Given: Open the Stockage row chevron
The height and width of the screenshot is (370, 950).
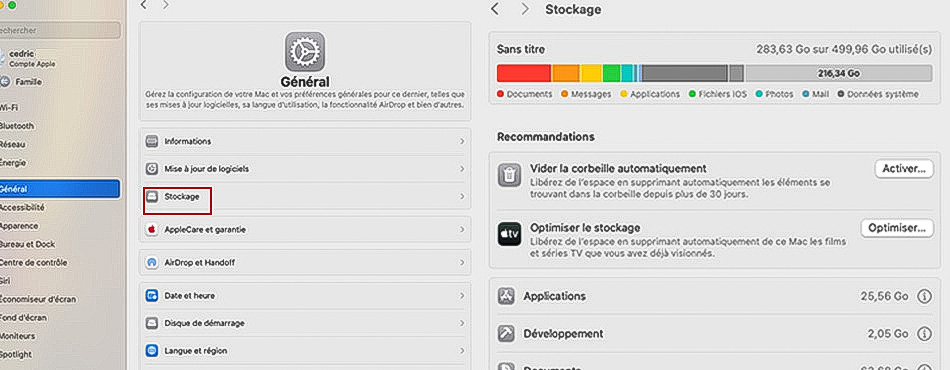Looking at the screenshot, I should point(462,197).
